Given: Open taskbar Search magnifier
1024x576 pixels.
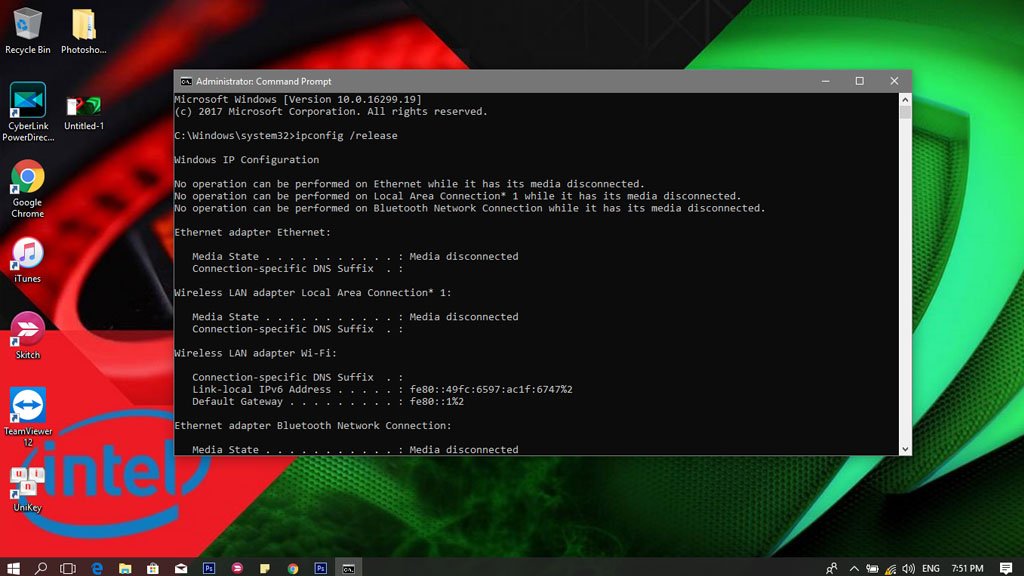Looking at the screenshot, I should (x=40, y=568).
